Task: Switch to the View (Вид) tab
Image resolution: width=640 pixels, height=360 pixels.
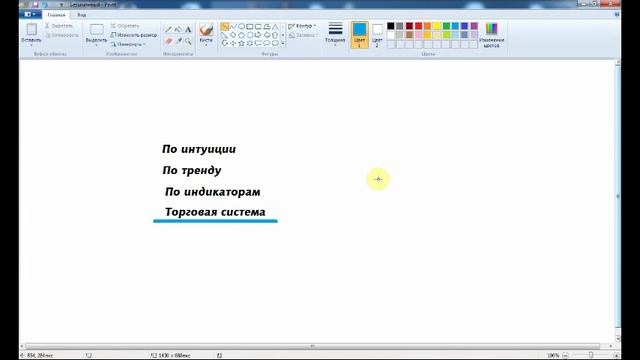Action: [x=82, y=15]
